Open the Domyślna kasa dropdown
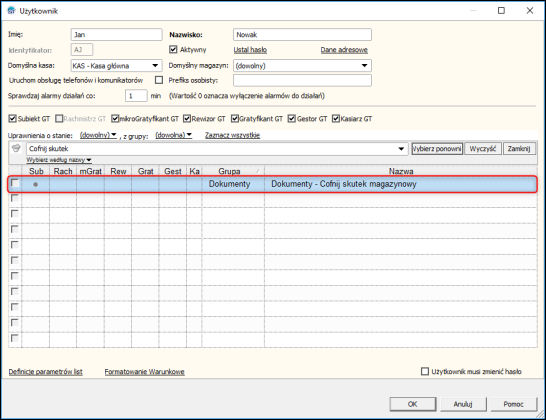The height and width of the screenshot is (420, 546). (x=155, y=65)
